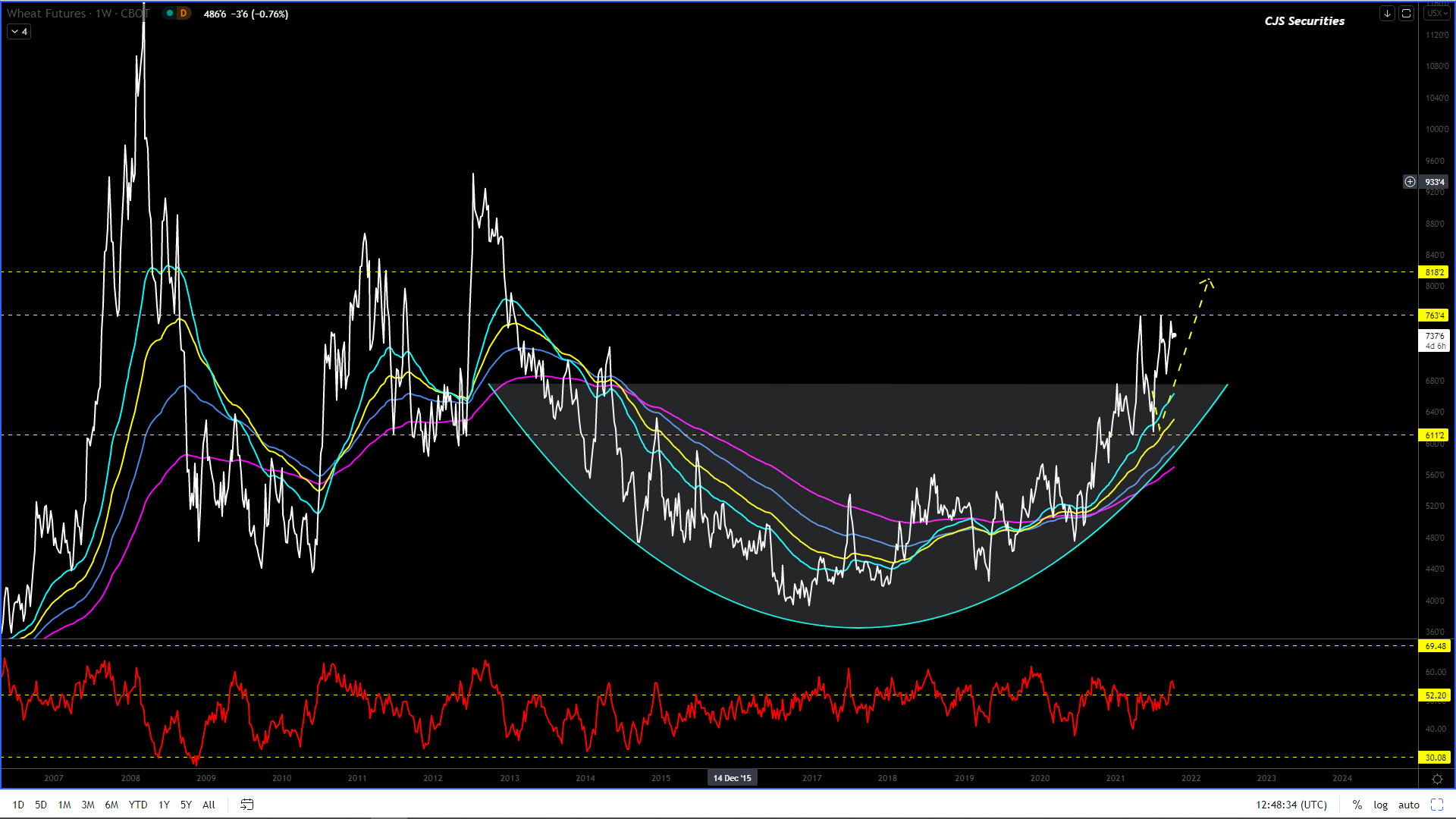Click the plus icon beside 933'4 price label
Viewport: 1456px width, 819px height.
(x=1410, y=182)
